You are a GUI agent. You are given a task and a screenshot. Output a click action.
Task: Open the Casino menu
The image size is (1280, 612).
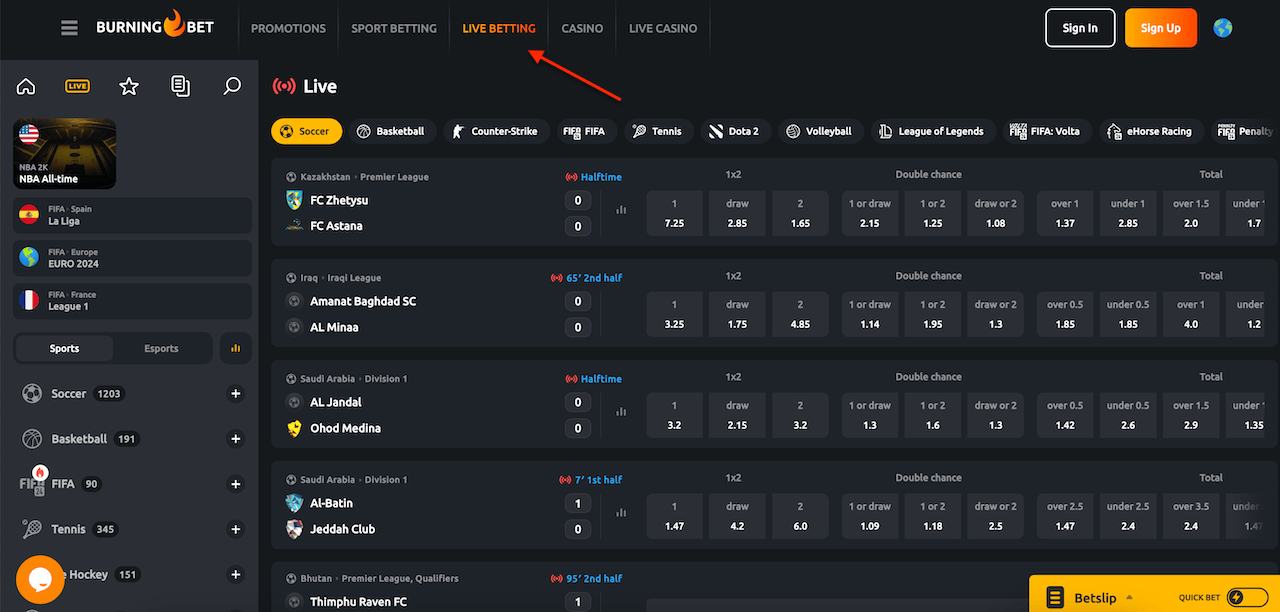582,28
